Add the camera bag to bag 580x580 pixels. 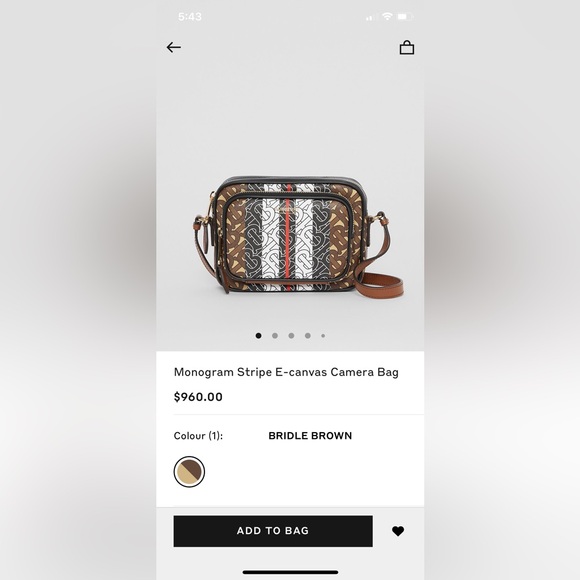[273, 531]
